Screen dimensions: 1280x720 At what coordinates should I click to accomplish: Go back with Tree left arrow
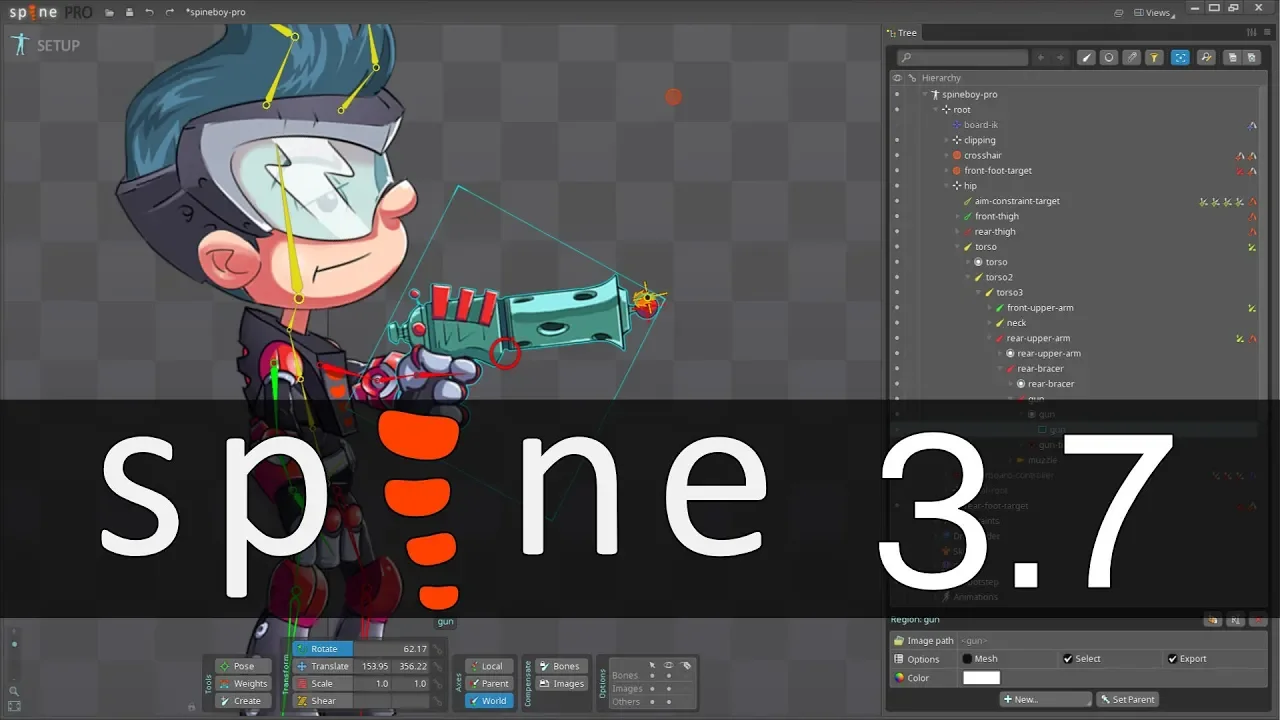(1041, 58)
